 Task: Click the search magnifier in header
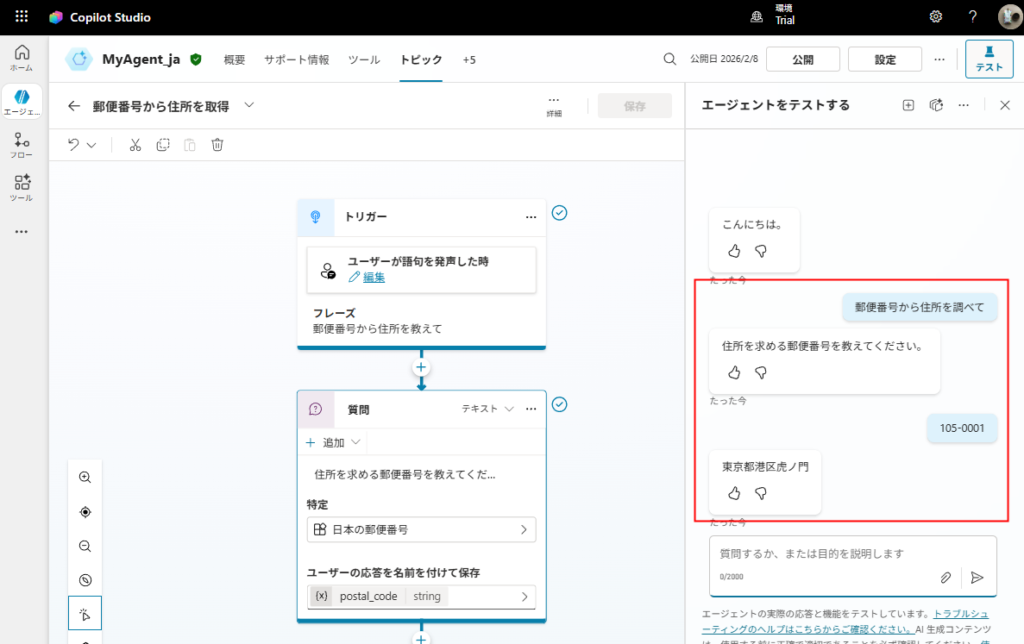pos(670,59)
